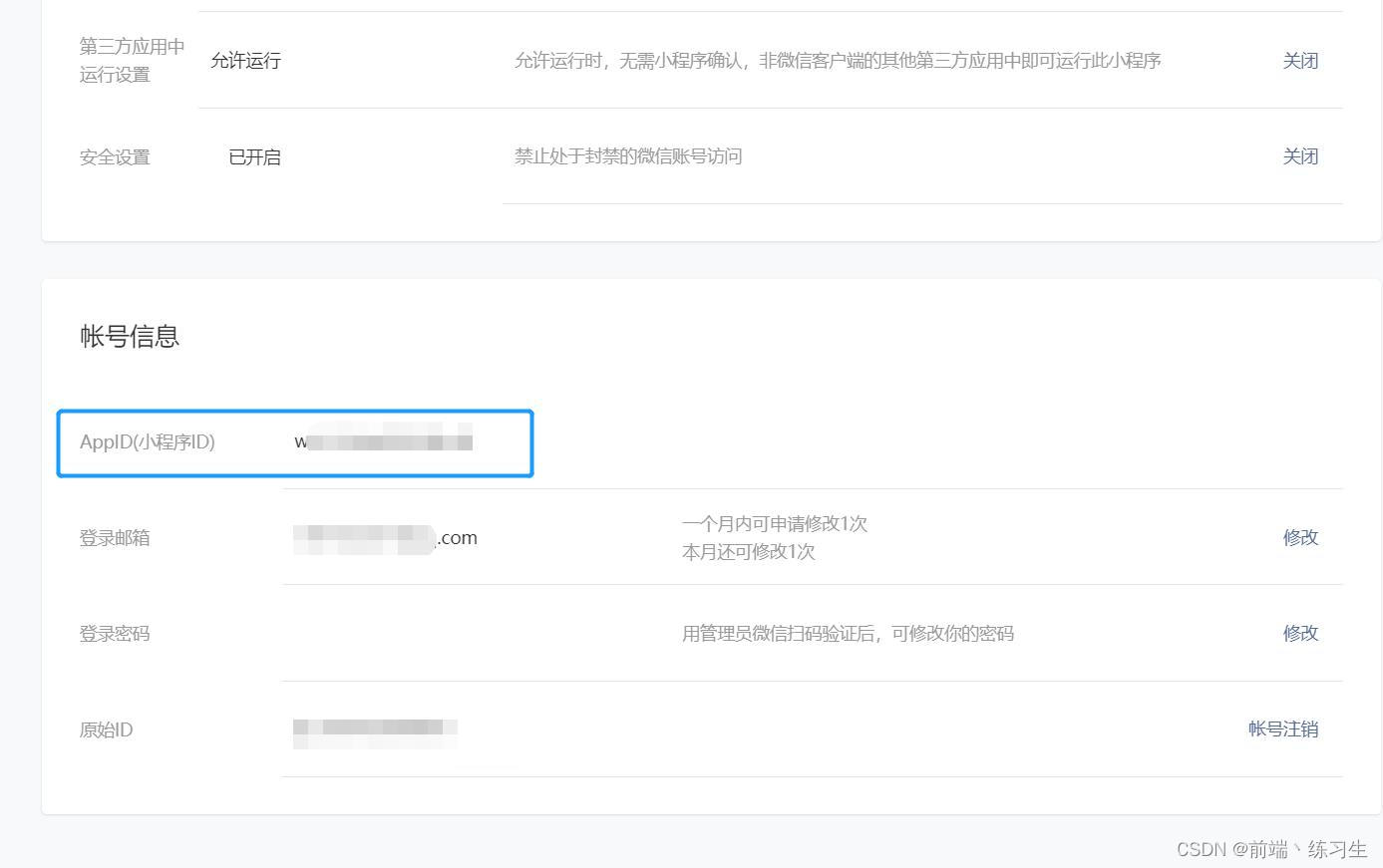Select the blurred 登录邮箱 email address
Viewport: 1383px width, 868px height.
tap(384, 537)
